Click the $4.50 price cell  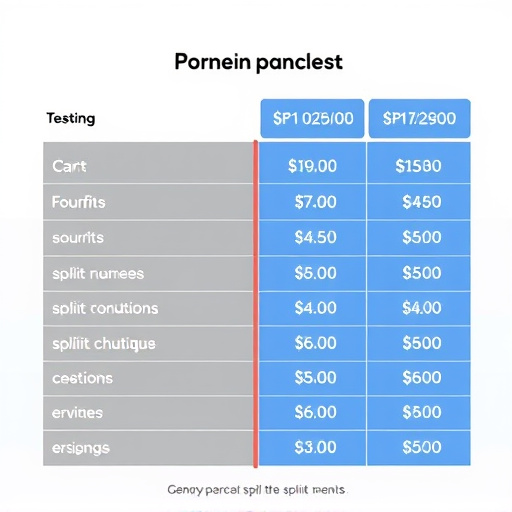click(312, 238)
